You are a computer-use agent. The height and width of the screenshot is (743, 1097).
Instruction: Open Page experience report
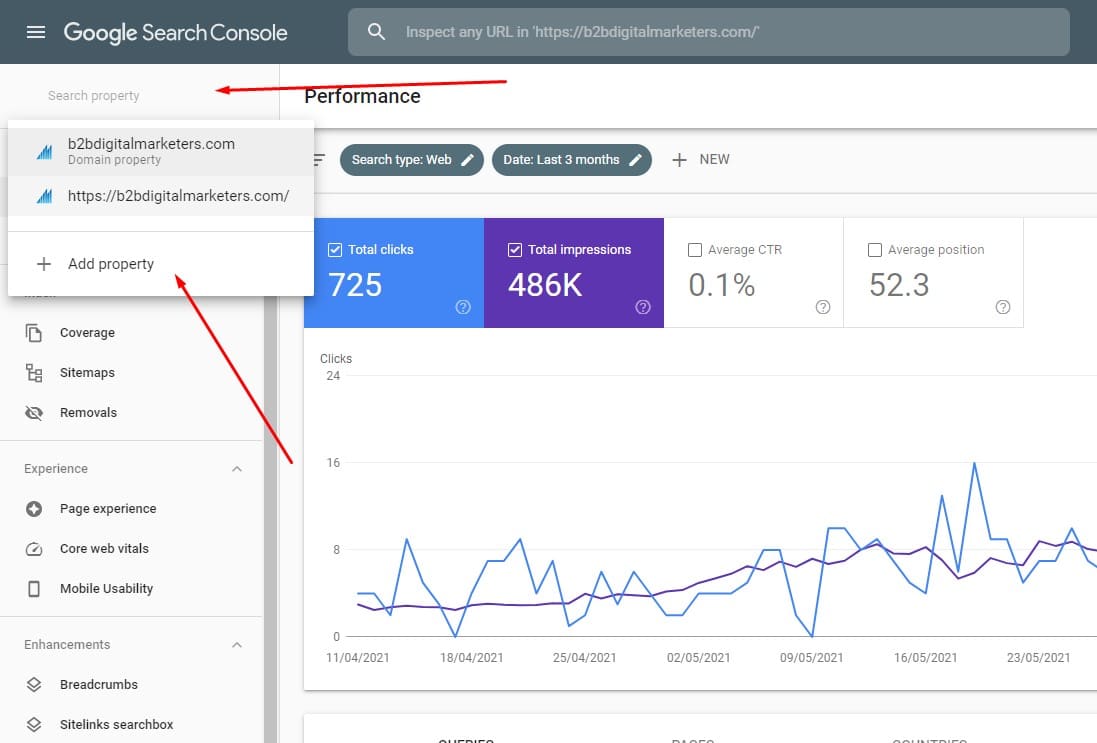[x=108, y=509]
